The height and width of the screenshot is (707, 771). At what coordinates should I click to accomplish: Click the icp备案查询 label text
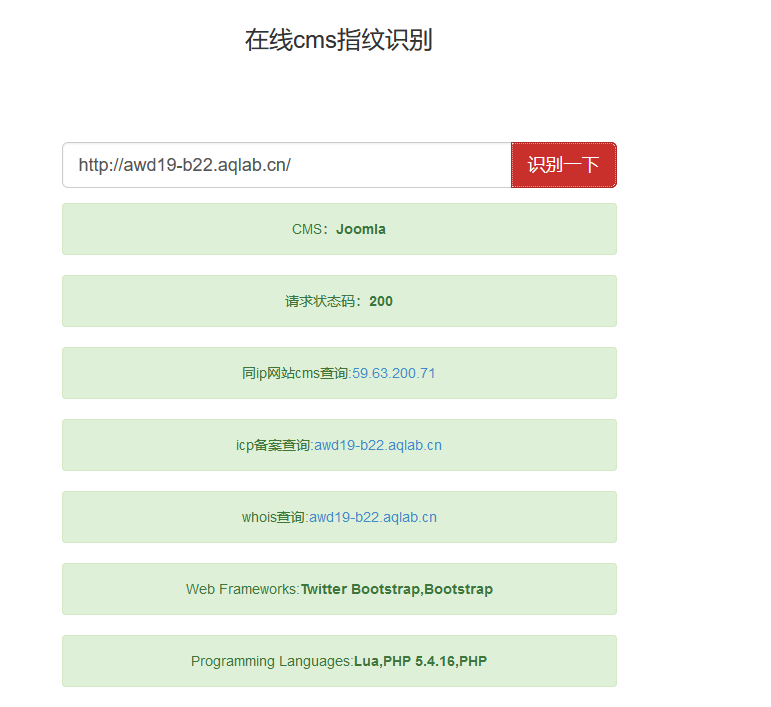(x=275, y=445)
